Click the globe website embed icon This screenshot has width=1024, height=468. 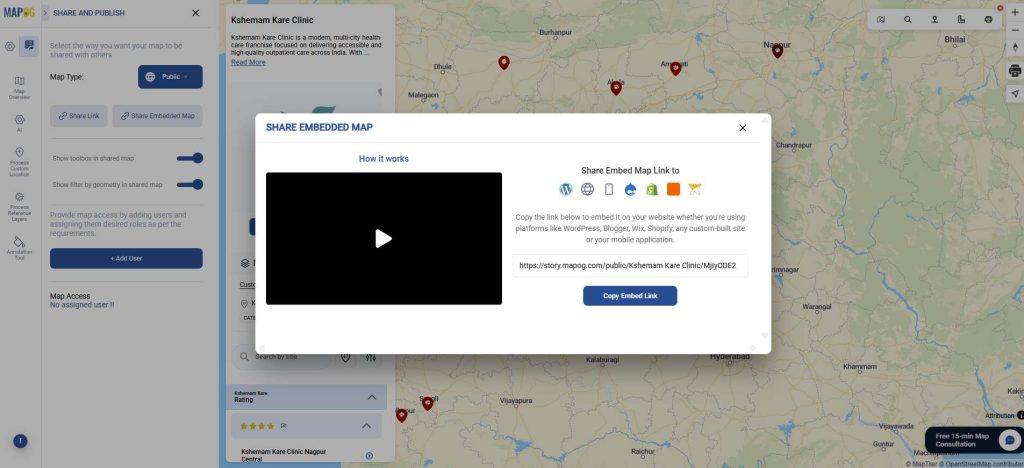pos(588,189)
